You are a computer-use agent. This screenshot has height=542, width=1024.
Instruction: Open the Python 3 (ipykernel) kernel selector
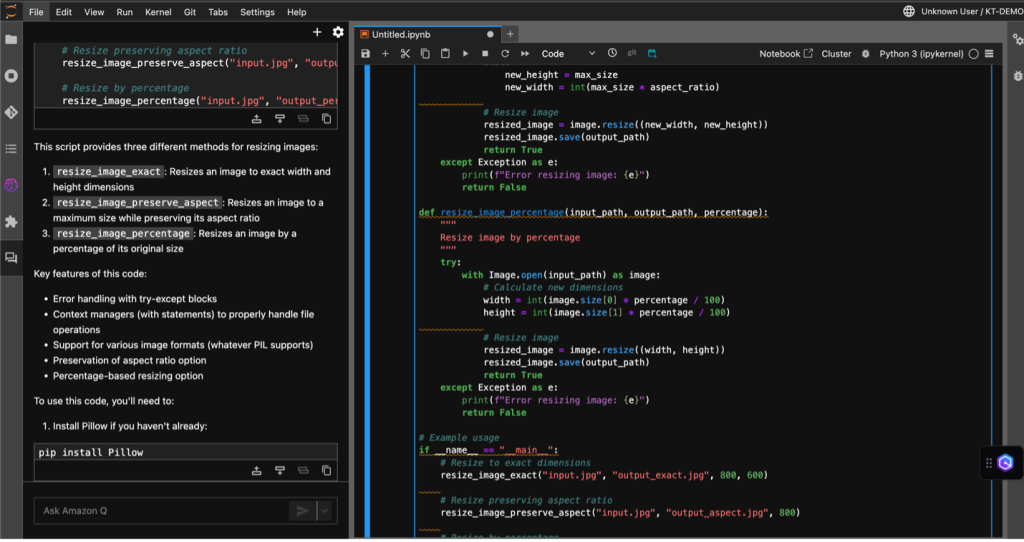tap(922, 54)
